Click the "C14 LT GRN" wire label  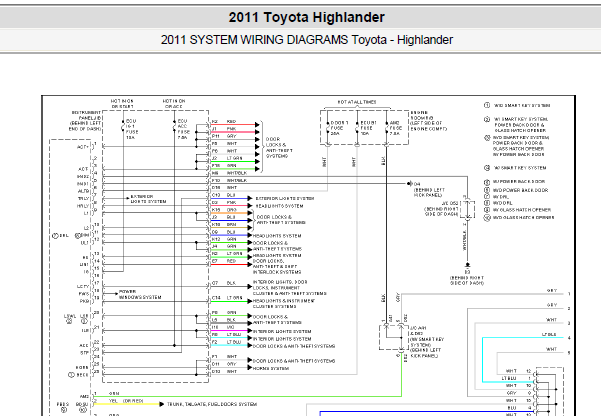[x=227, y=298]
